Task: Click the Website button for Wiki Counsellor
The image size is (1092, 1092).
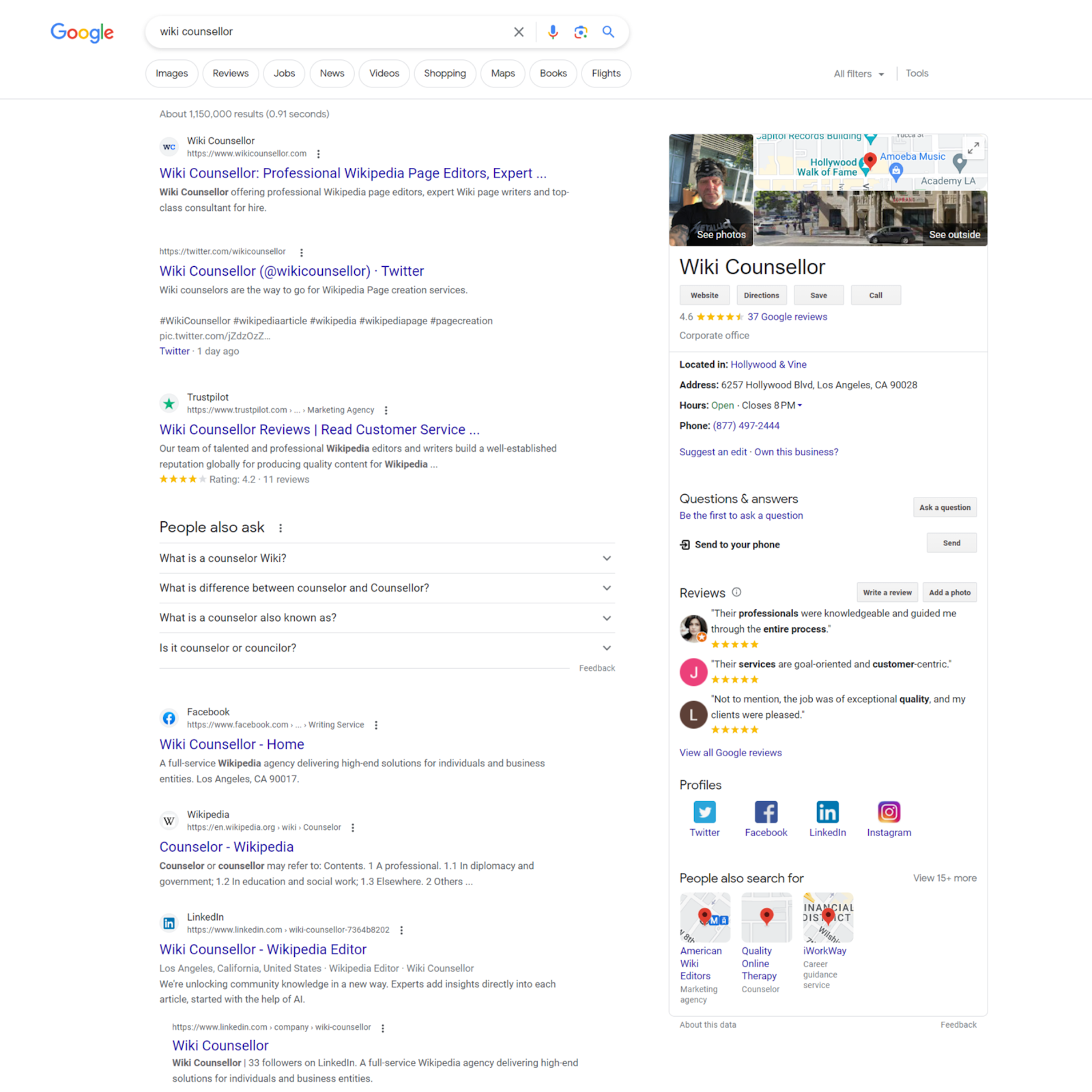Action: (x=704, y=296)
